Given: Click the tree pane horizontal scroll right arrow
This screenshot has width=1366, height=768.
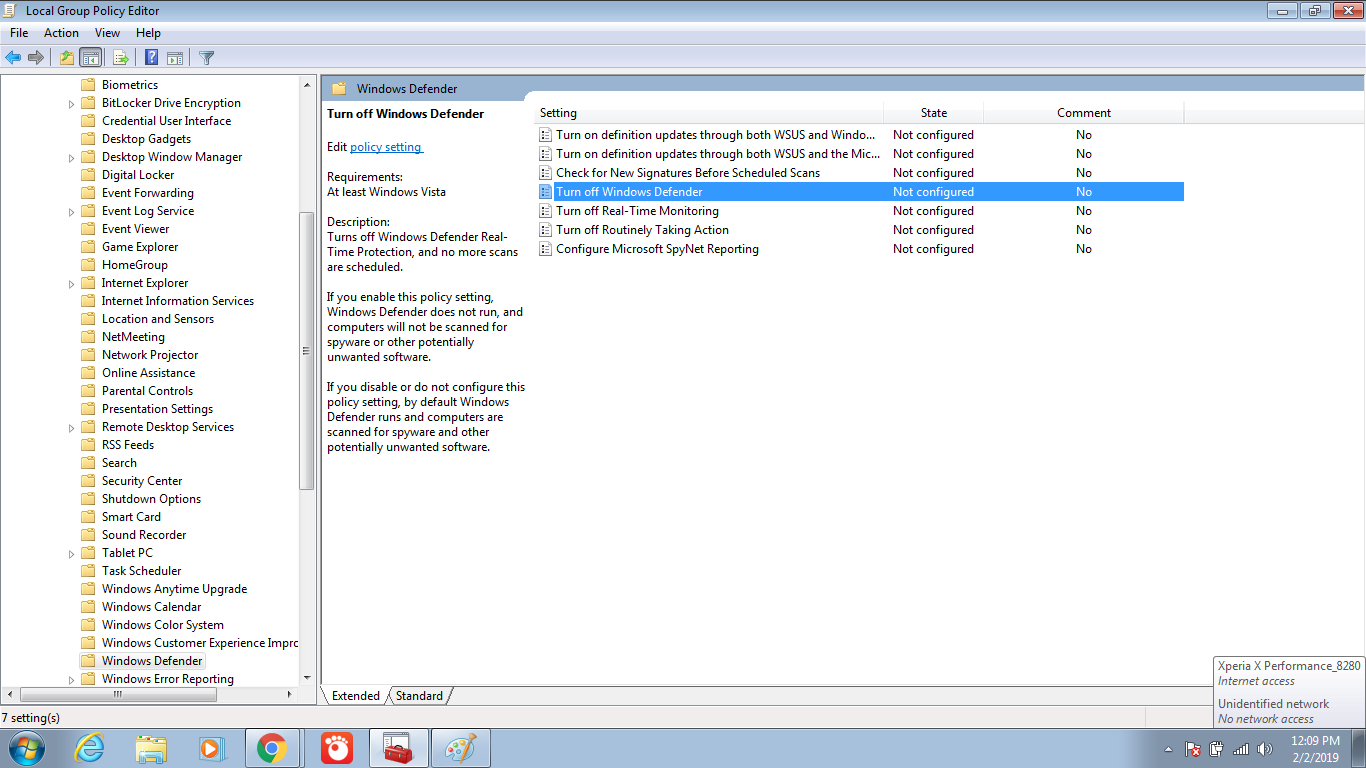Looking at the screenshot, I should point(290,694).
